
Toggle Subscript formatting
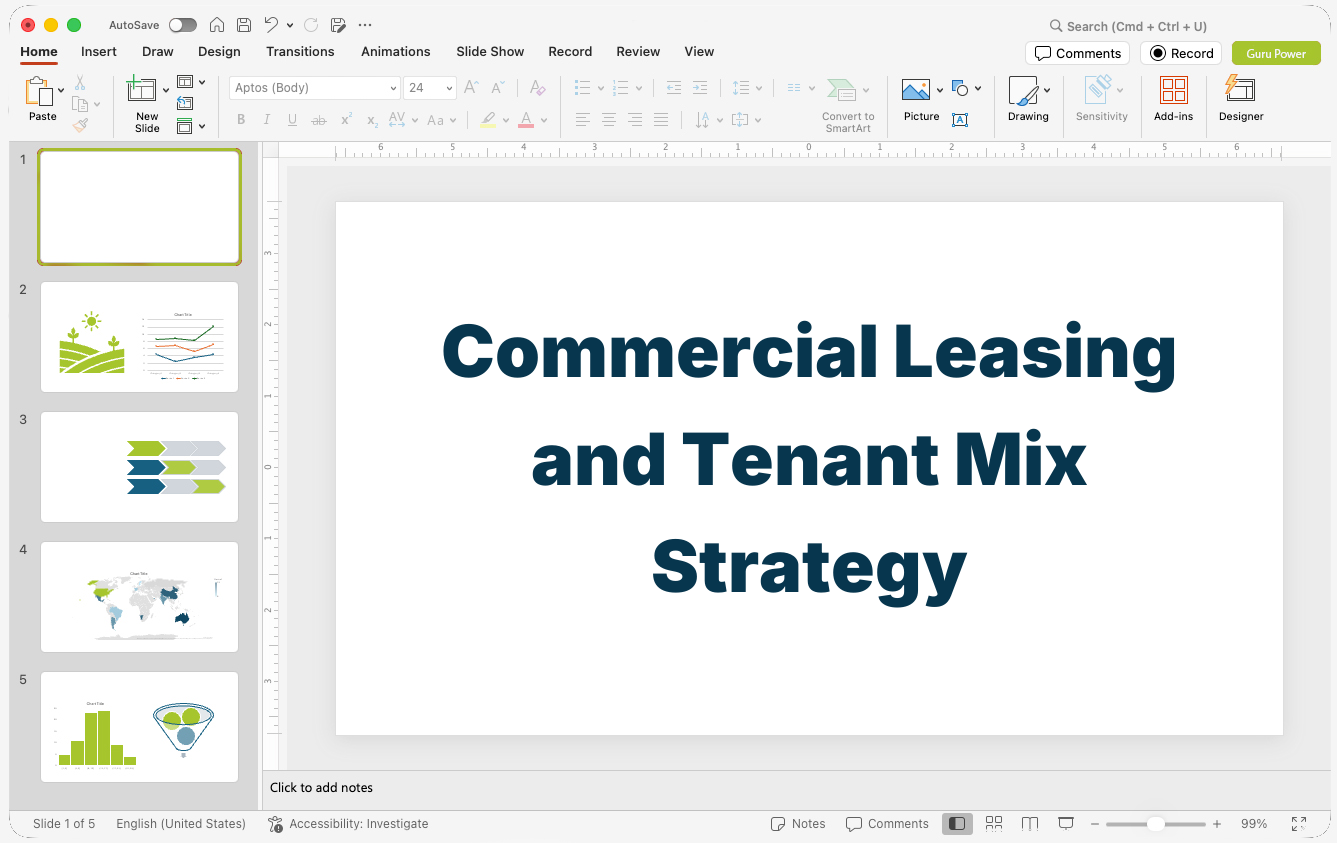coord(372,120)
